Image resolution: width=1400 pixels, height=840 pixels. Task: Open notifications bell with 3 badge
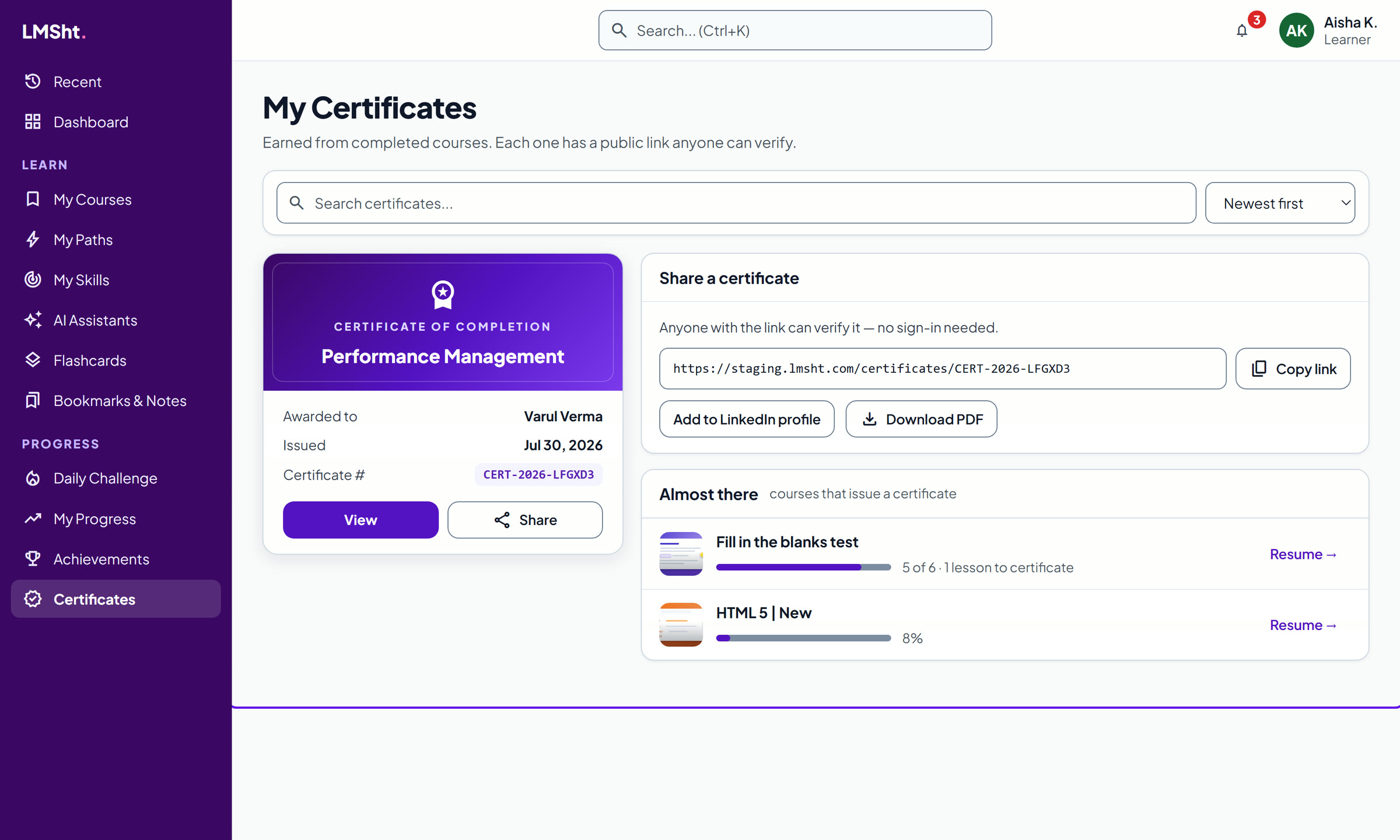1242,30
